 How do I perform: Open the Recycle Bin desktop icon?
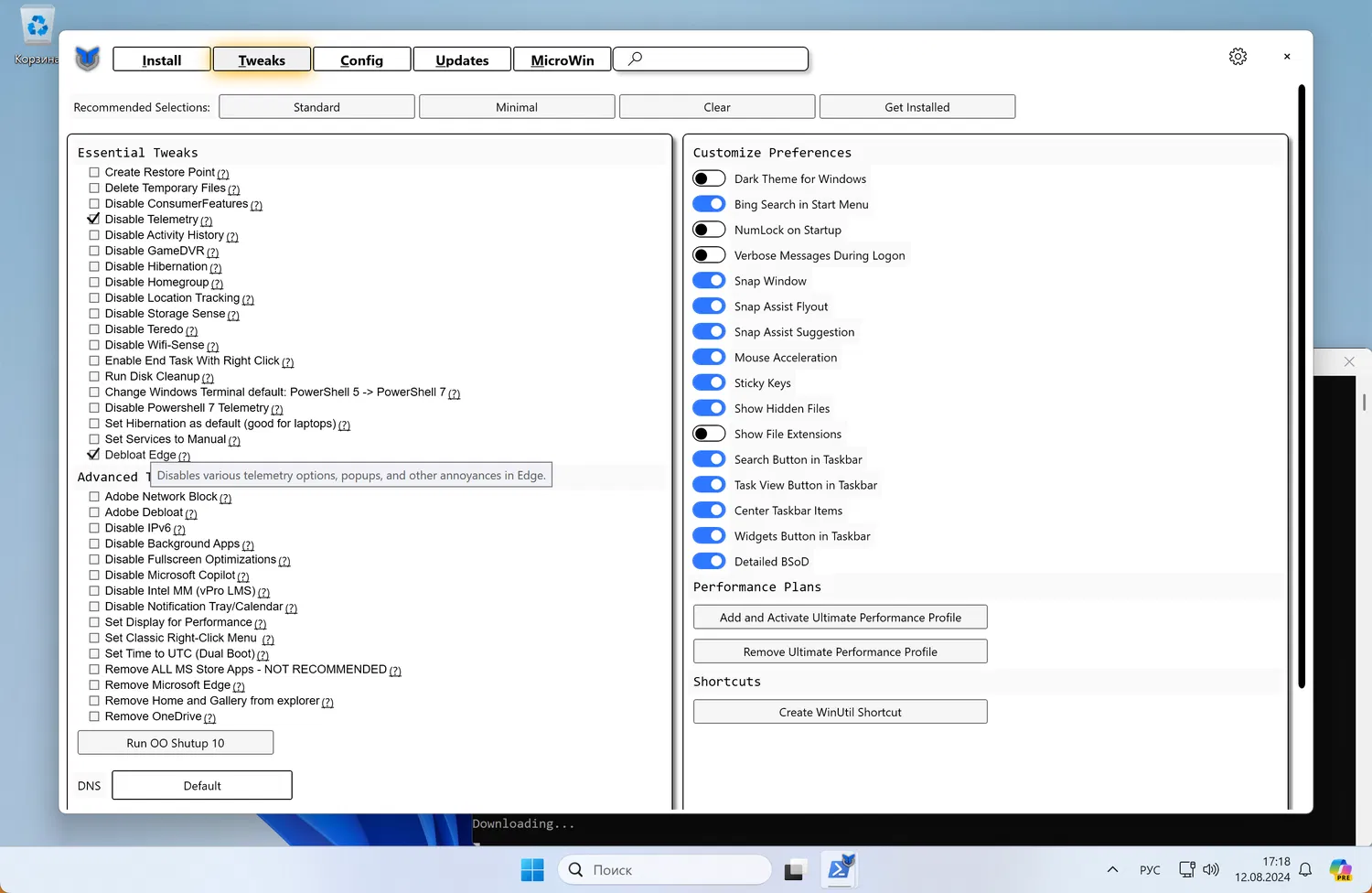coord(37,35)
